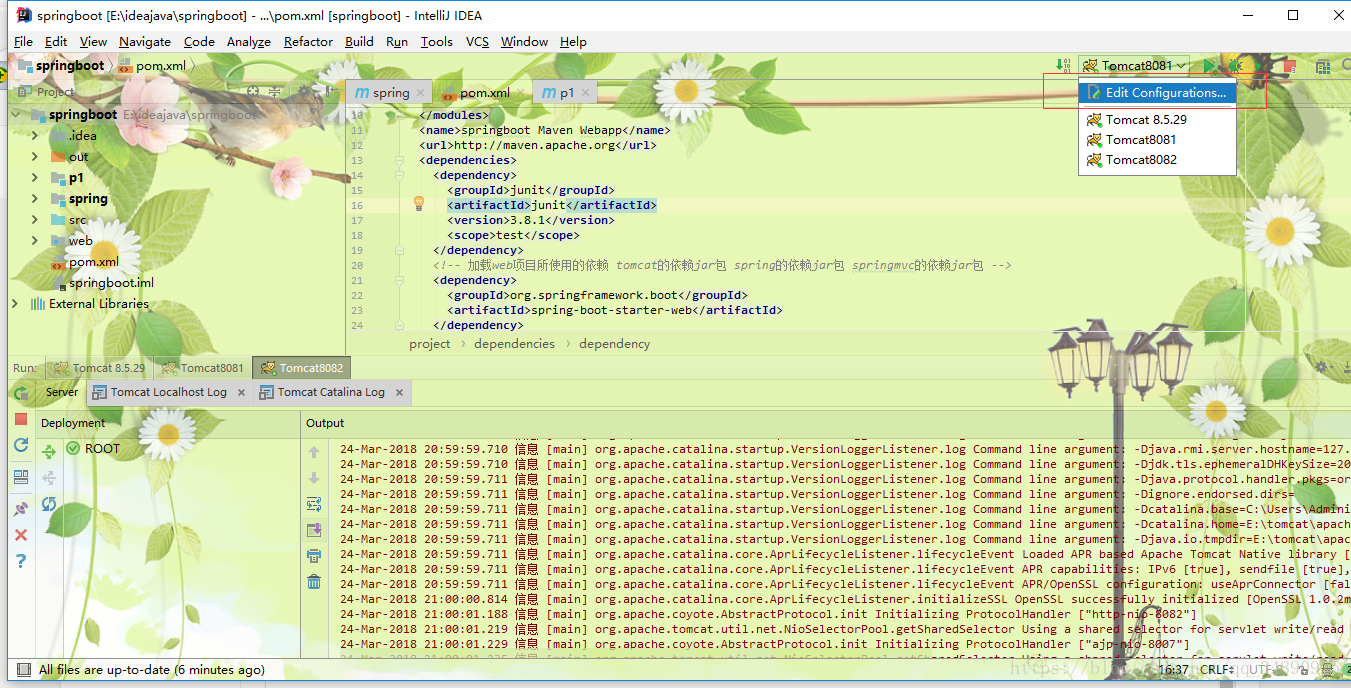Click the project breadcrumb below editor

(x=430, y=344)
